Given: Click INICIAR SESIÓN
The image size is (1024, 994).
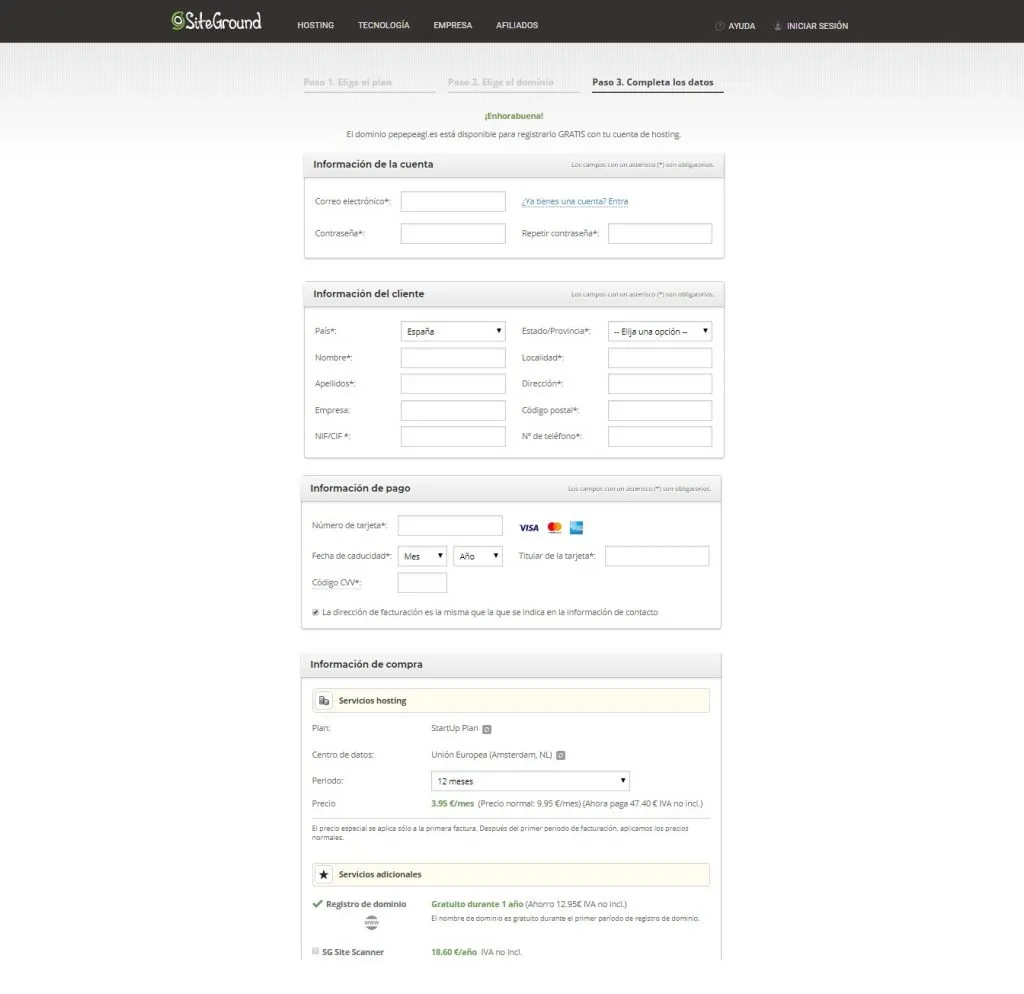Looking at the screenshot, I should (x=816, y=26).
